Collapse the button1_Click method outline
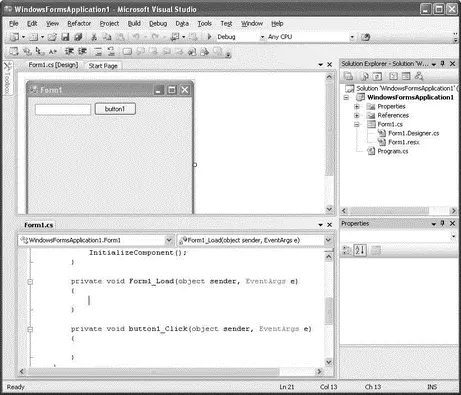The image size is (461, 395). pyautogui.click(x=30, y=329)
